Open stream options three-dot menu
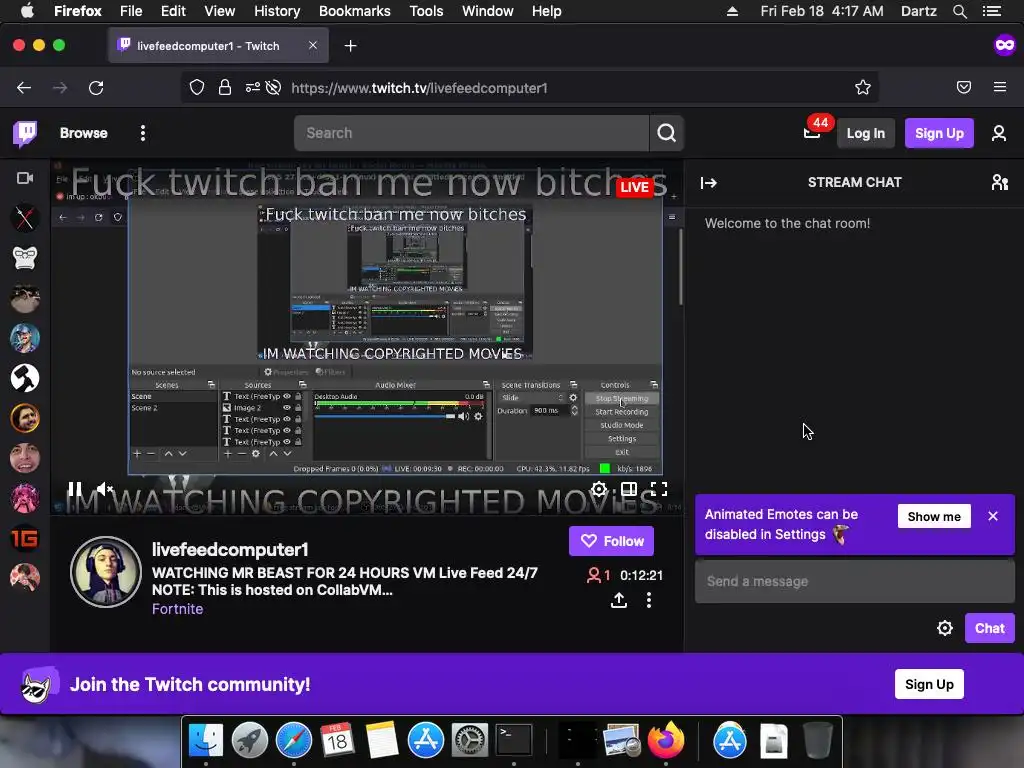This screenshot has height=768, width=1024. click(648, 600)
